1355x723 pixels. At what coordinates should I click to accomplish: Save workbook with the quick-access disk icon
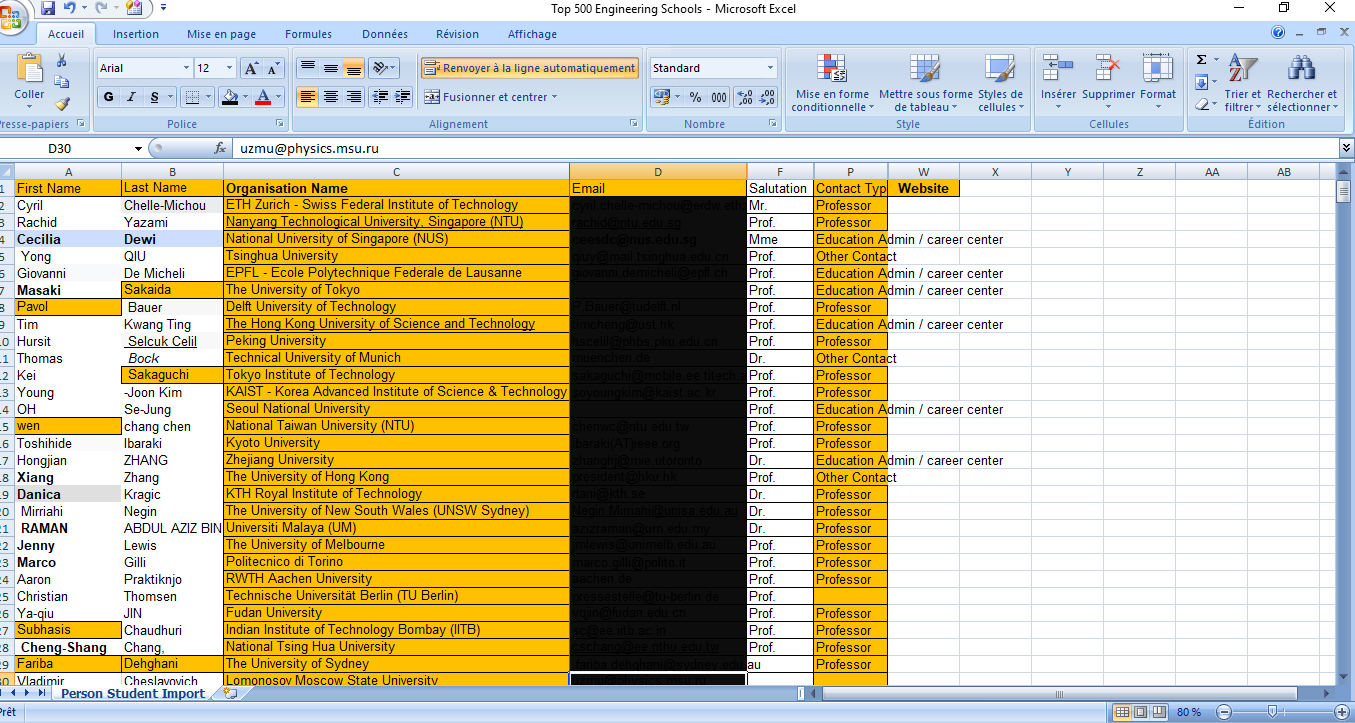tap(47, 8)
